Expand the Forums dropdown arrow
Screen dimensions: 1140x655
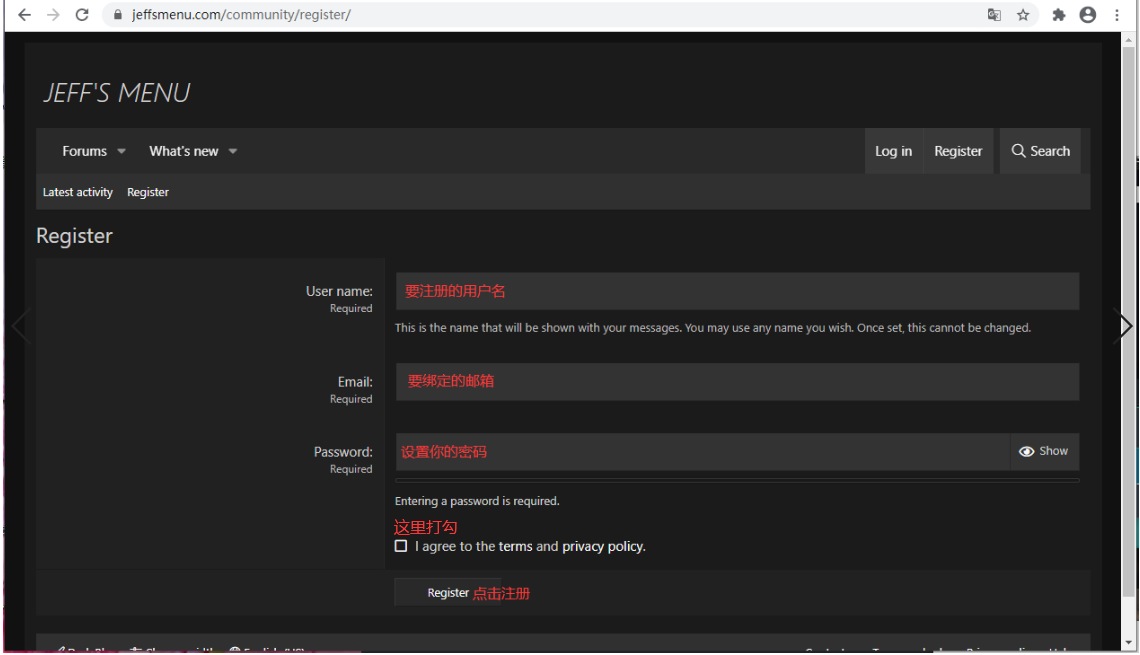point(121,151)
